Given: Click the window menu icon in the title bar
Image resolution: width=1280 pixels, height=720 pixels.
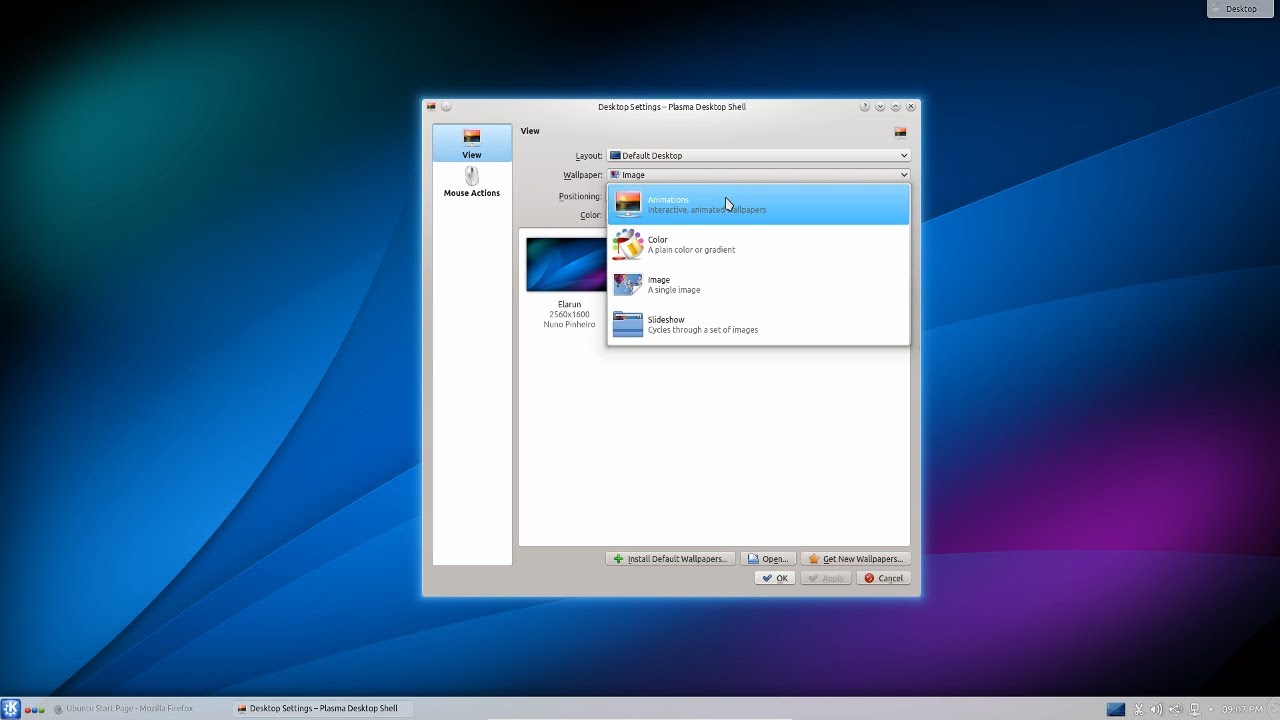Looking at the screenshot, I should (431, 107).
